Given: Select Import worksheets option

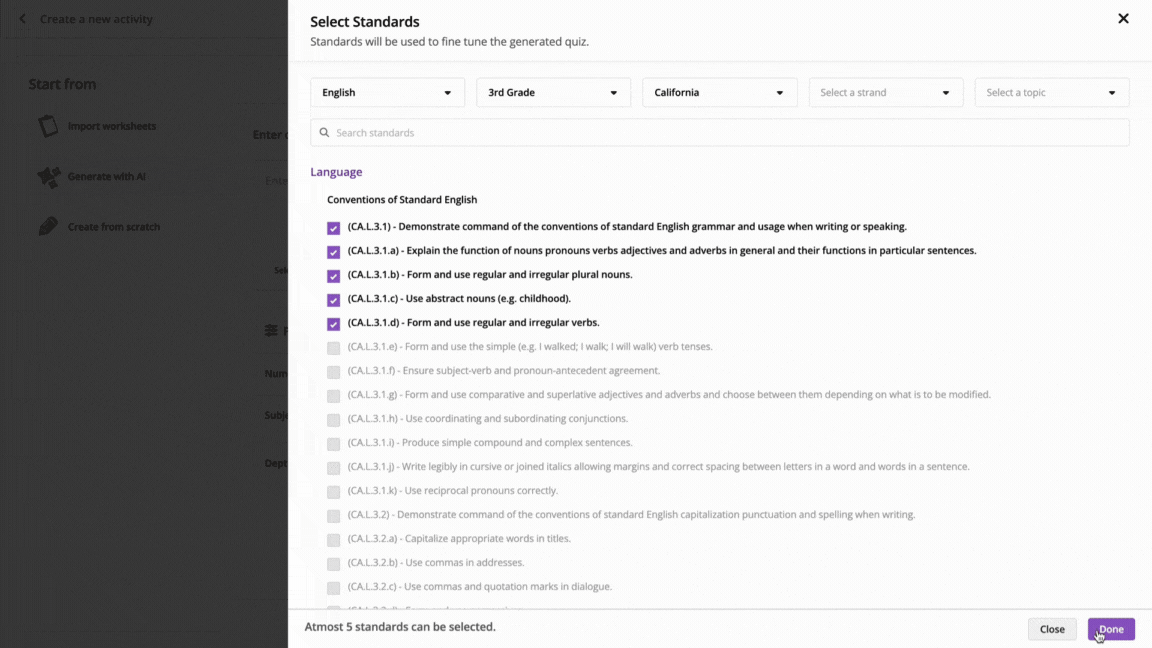Looking at the screenshot, I should (97, 126).
